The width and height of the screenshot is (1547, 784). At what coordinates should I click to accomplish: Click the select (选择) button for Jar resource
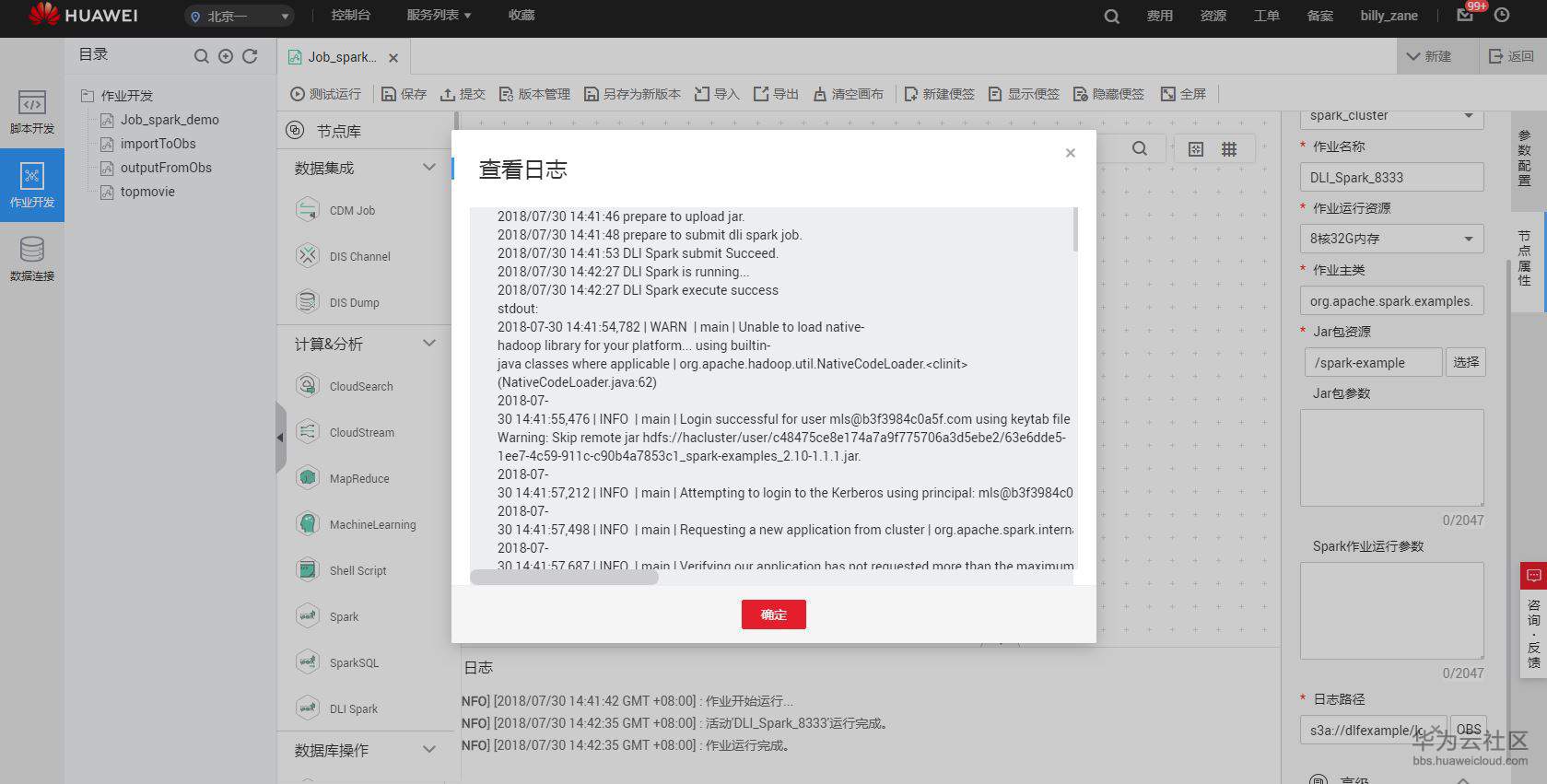coord(1466,362)
